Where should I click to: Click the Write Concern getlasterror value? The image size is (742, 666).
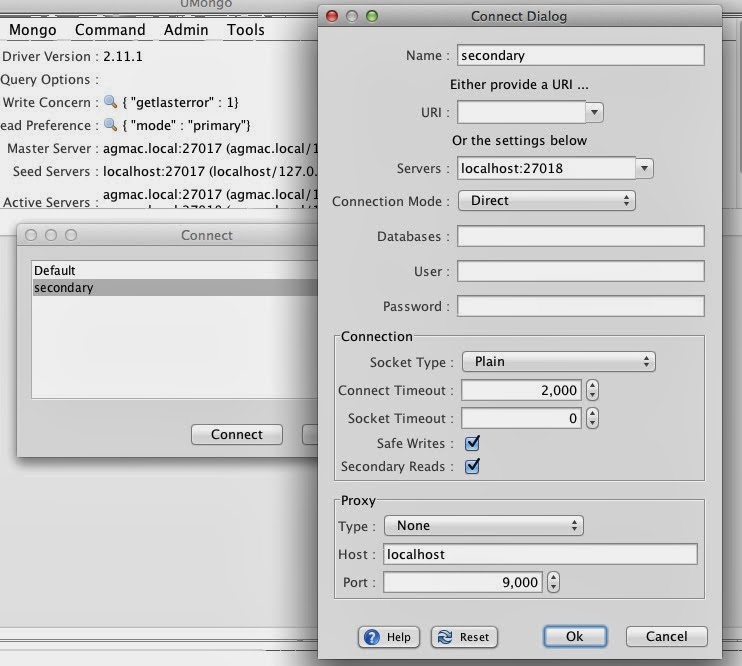click(x=180, y=102)
